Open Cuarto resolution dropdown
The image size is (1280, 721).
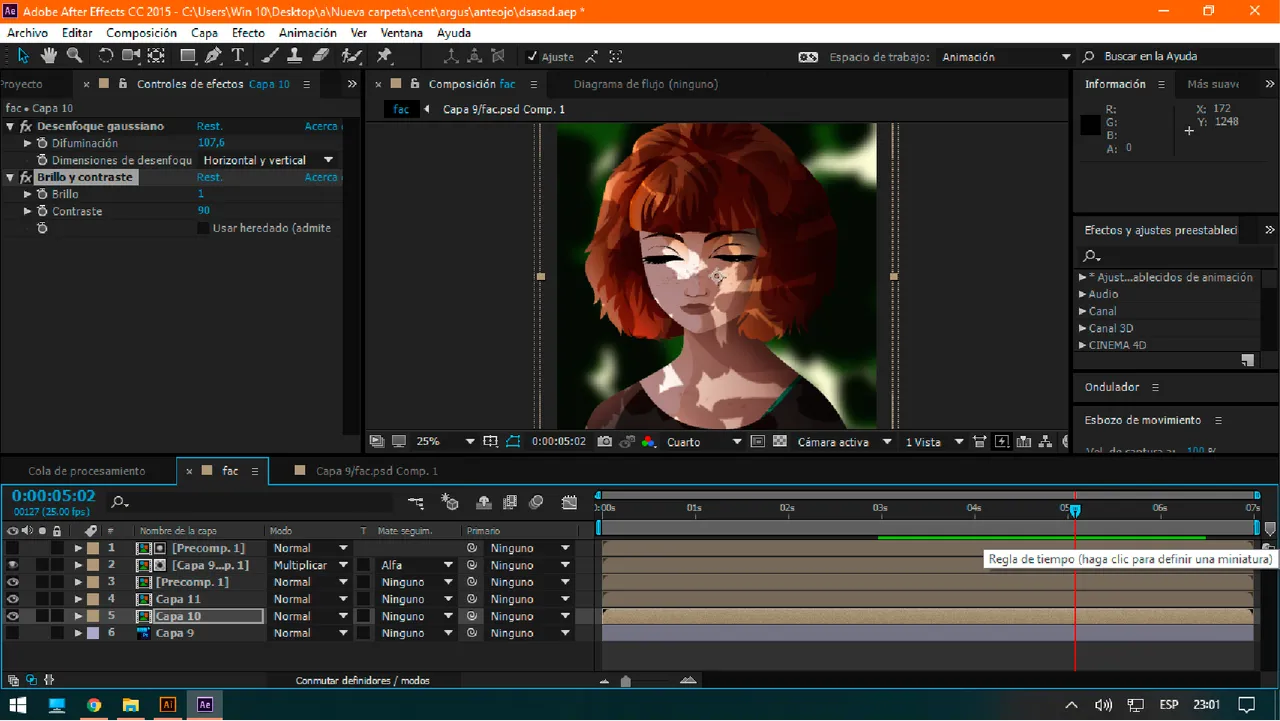pyautogui.click(x=704, y=441)
